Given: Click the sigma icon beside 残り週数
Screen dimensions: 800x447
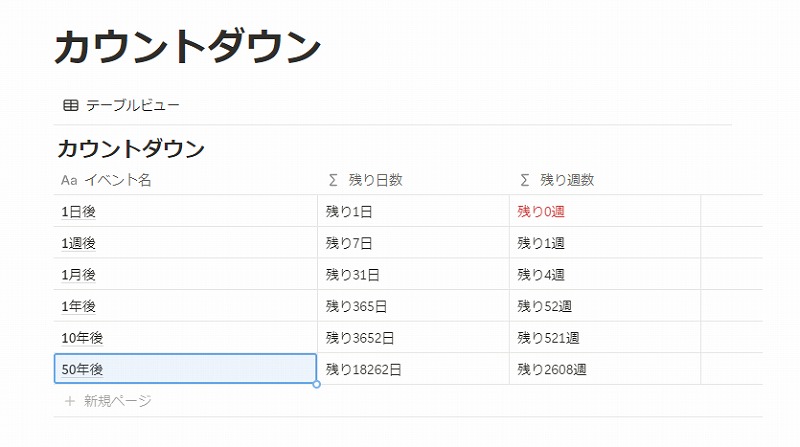Looking at the screenshot, I should [525, 181].
